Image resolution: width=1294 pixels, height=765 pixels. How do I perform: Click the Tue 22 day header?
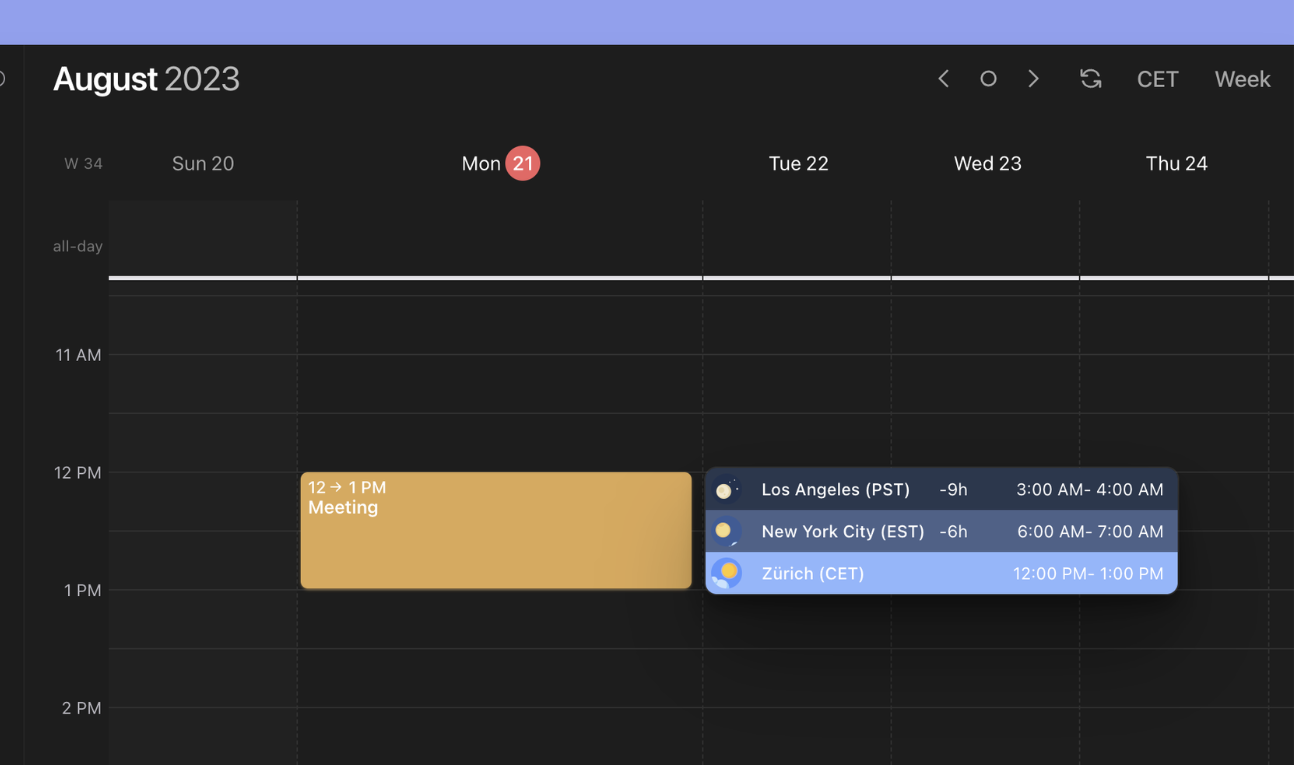pyautogui.click(x=798, y=163)
